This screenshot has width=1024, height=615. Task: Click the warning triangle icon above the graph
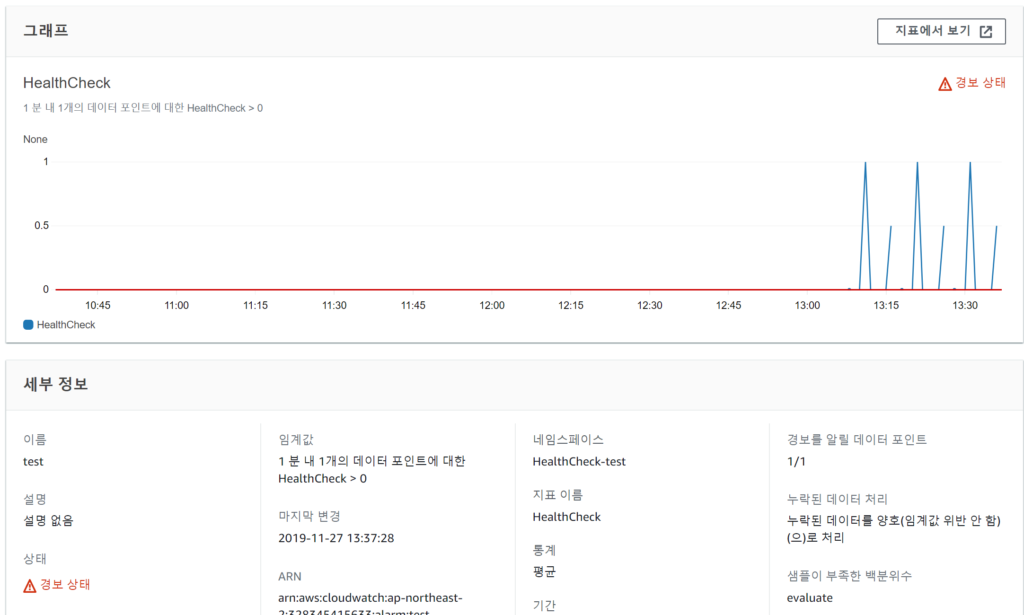pos(945,84)
